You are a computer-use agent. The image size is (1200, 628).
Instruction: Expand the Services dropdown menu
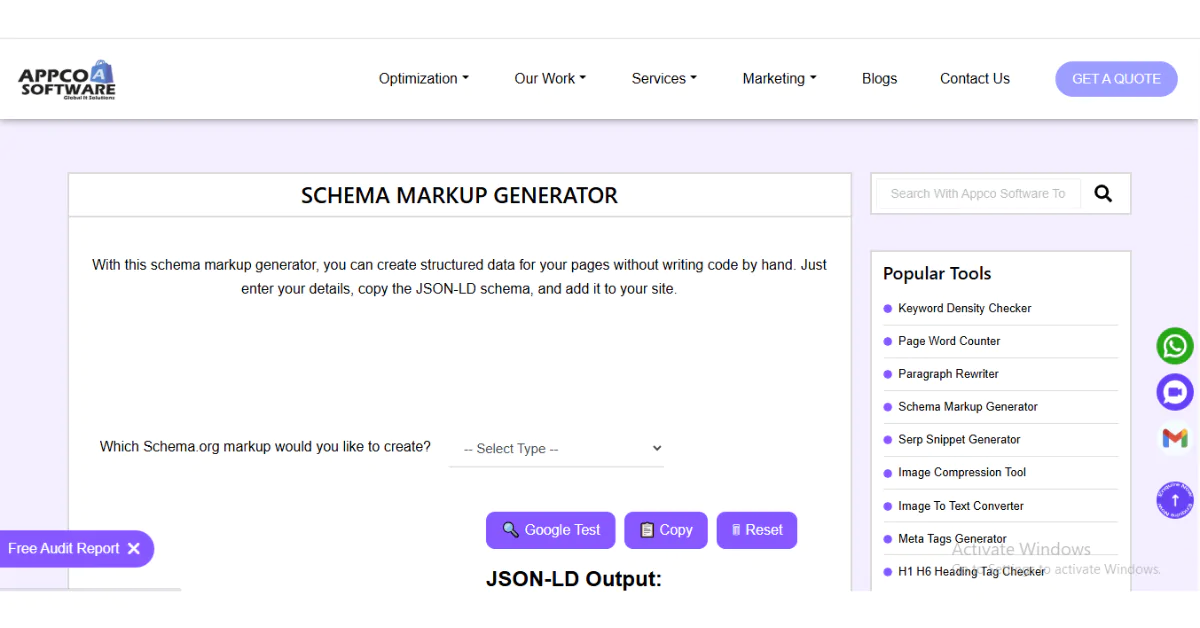pyautogui.click(x=663, y=78)
